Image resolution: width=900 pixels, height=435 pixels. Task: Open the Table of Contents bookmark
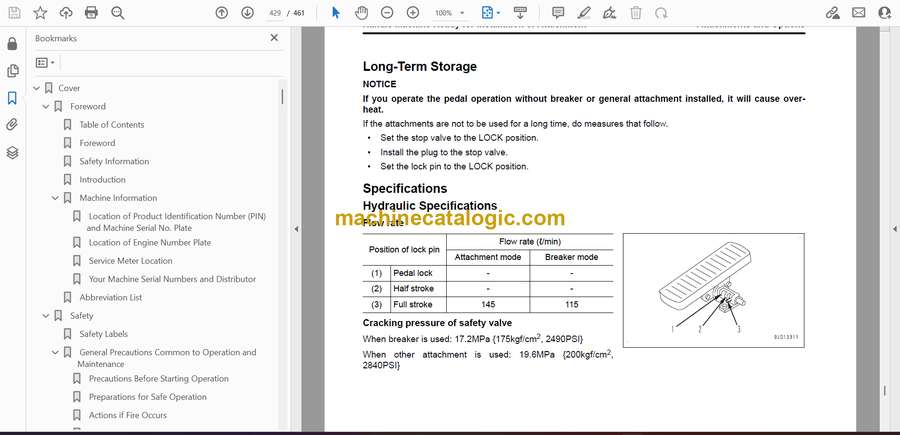click(111, 125)
